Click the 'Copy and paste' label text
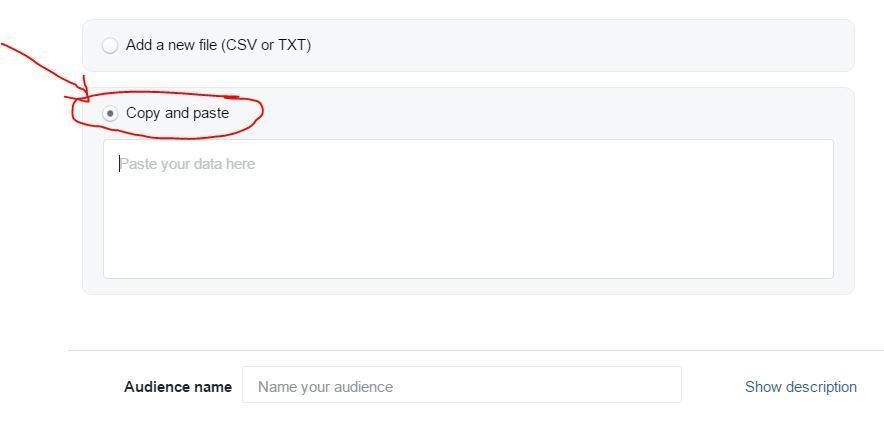Screen dimensions: 884x421 coord(177,113)
